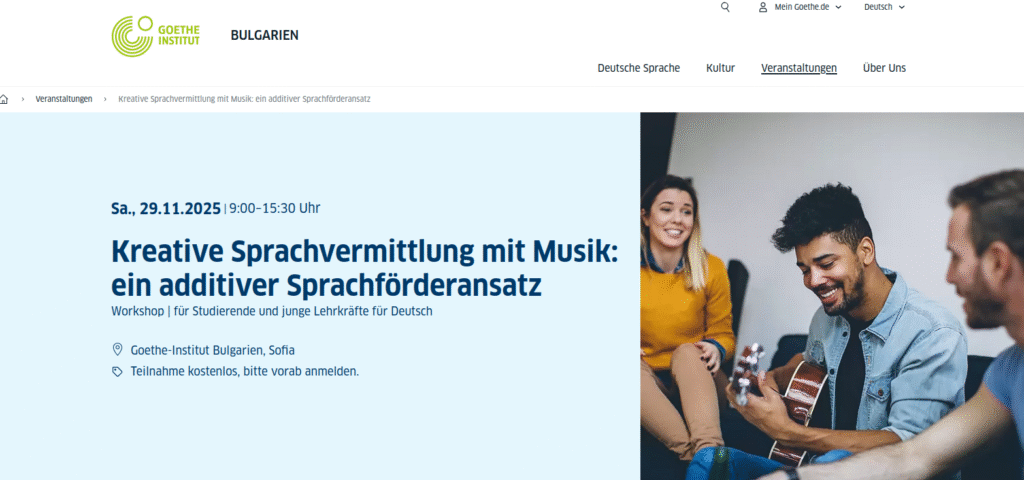The image size is (1024, 480).
Task: Click the guitar players event photo
Action: (x=832, y=296)
